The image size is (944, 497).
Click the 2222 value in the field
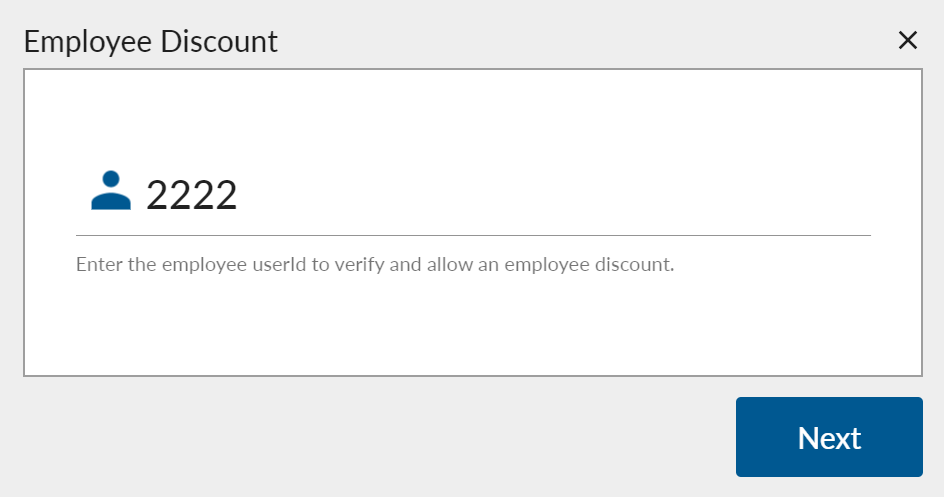point(192,195)
